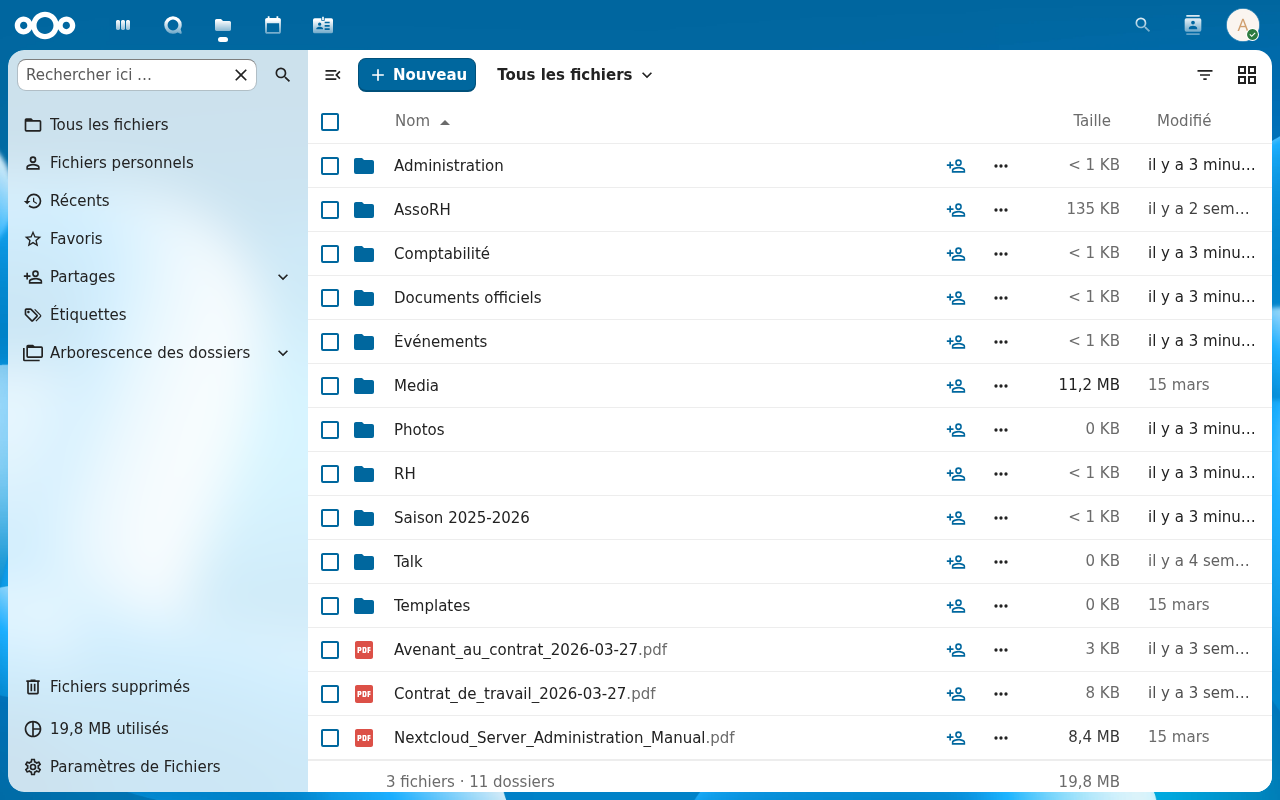
Task: Open the Dashboard app icon in top bar
Action: click(123, 25)
